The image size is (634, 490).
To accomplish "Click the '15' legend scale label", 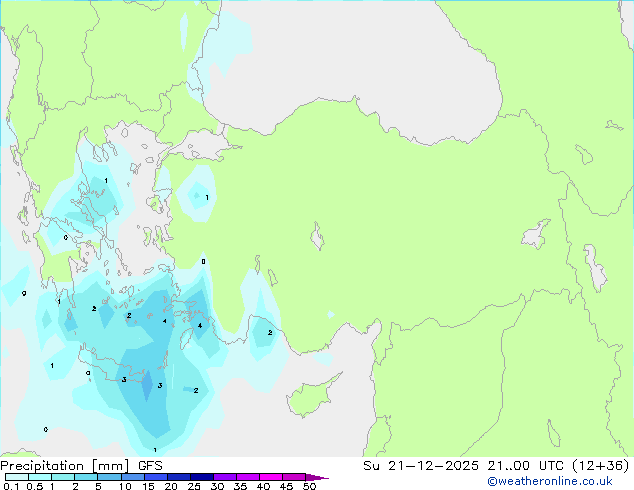I will pos(148,486).
